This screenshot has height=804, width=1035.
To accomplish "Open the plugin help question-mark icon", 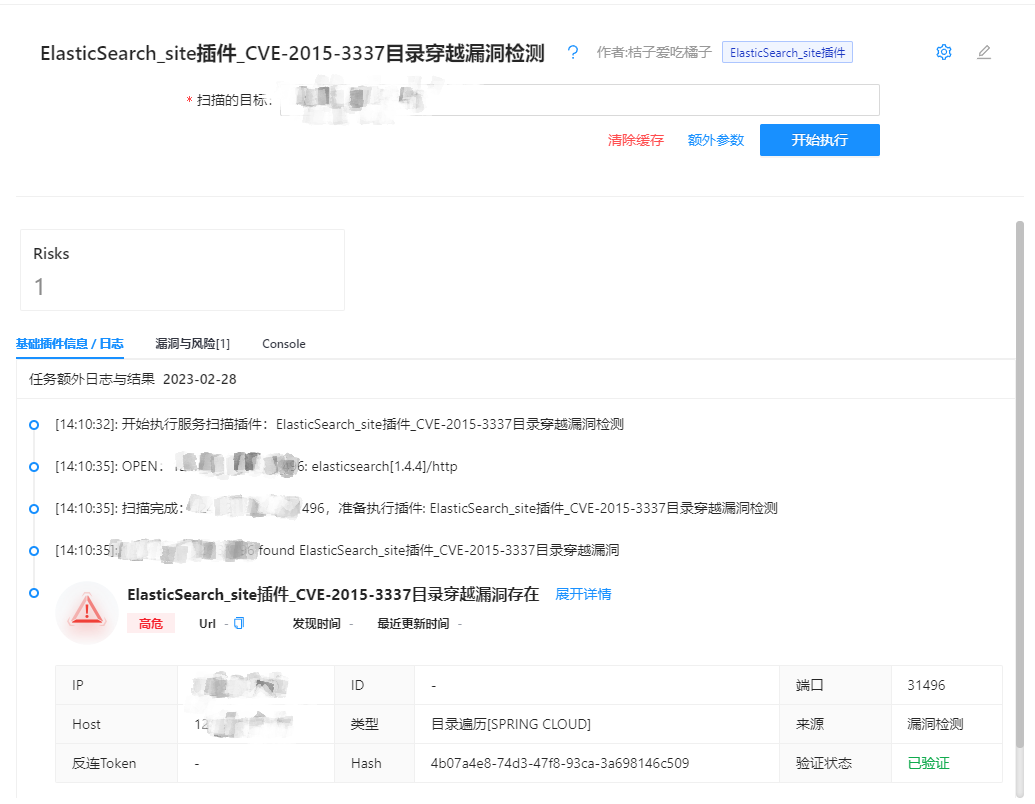I will tap(572, 52).
